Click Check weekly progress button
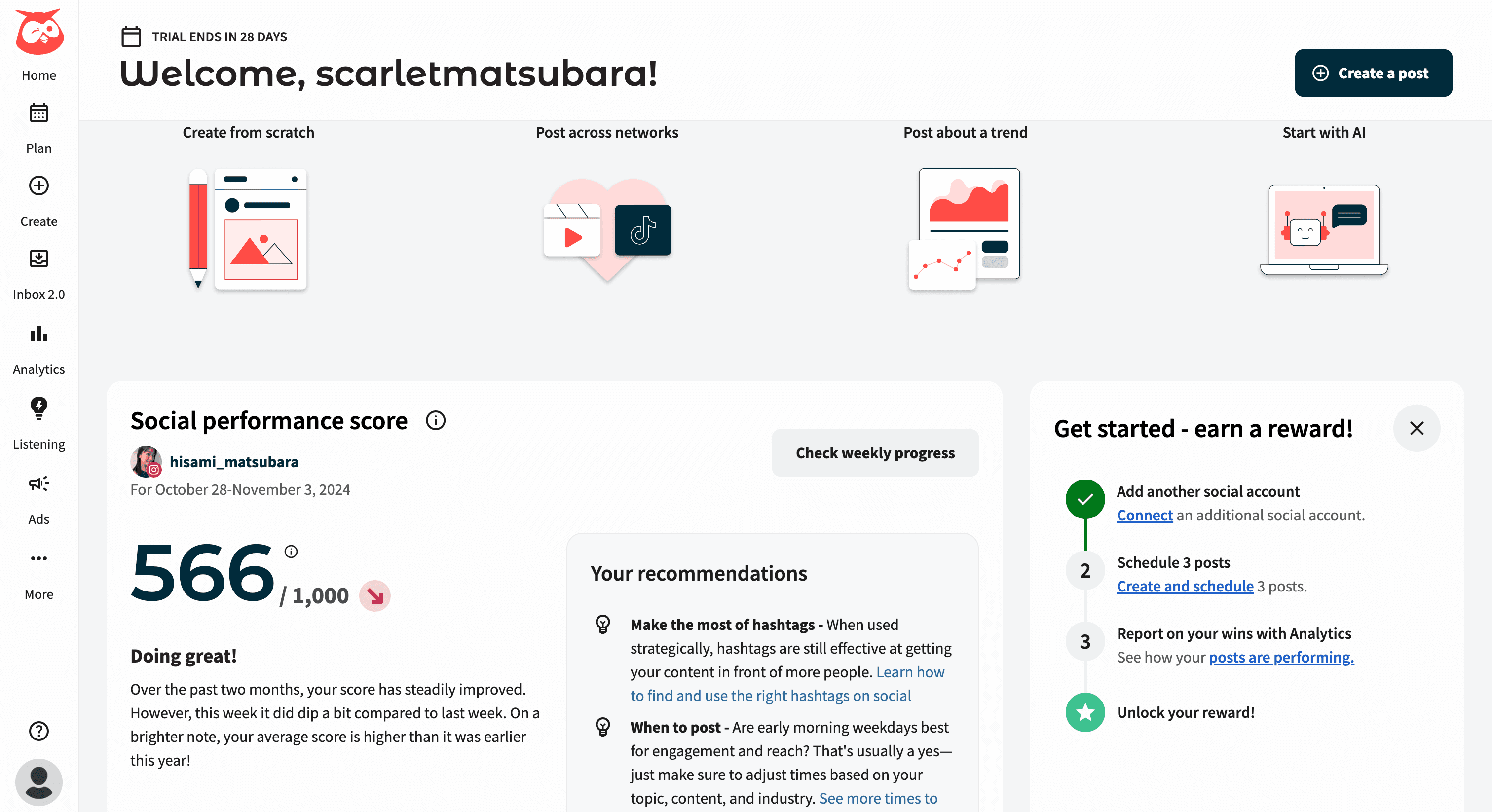Viewport: 1492px width, 812px height. 875,453
